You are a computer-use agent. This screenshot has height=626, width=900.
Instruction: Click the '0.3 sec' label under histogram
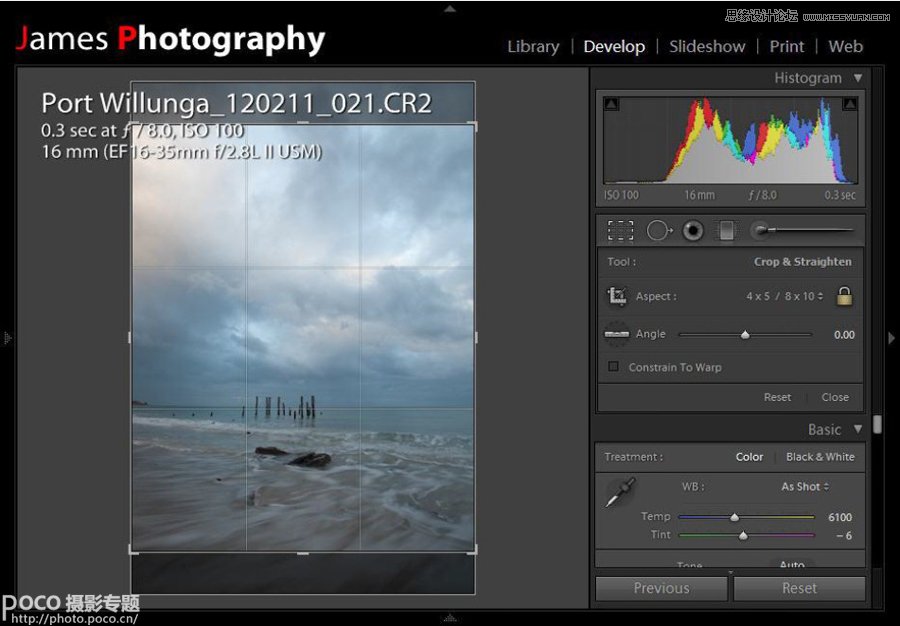840,195
